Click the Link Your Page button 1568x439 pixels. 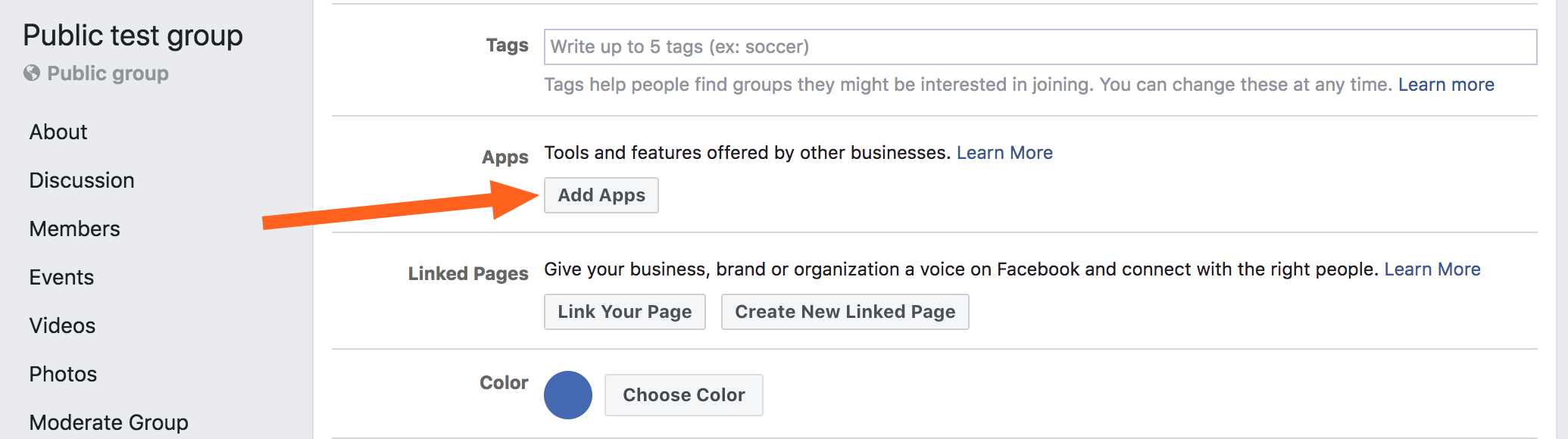624,312
